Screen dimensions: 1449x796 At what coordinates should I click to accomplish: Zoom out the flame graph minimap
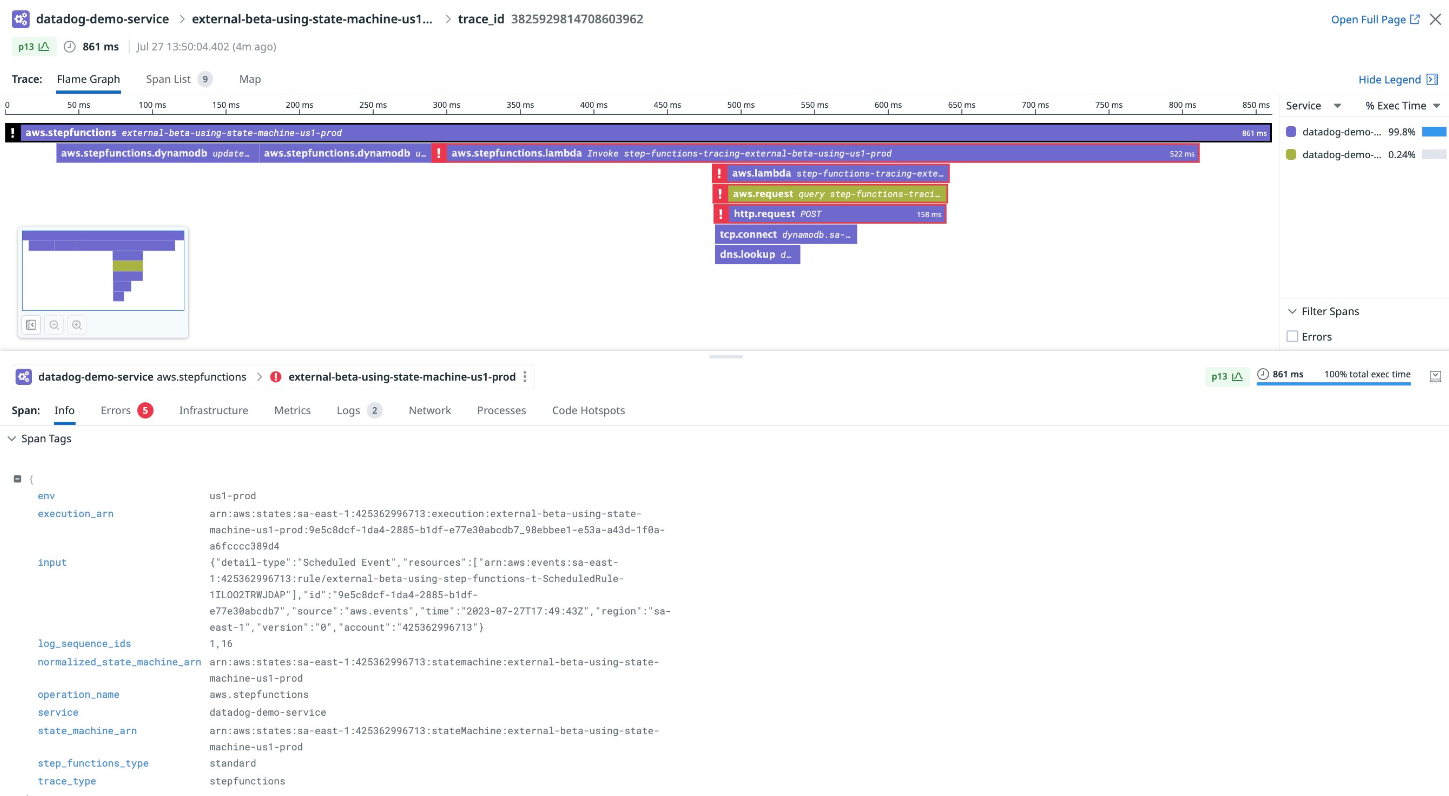[x=54, y=325]
